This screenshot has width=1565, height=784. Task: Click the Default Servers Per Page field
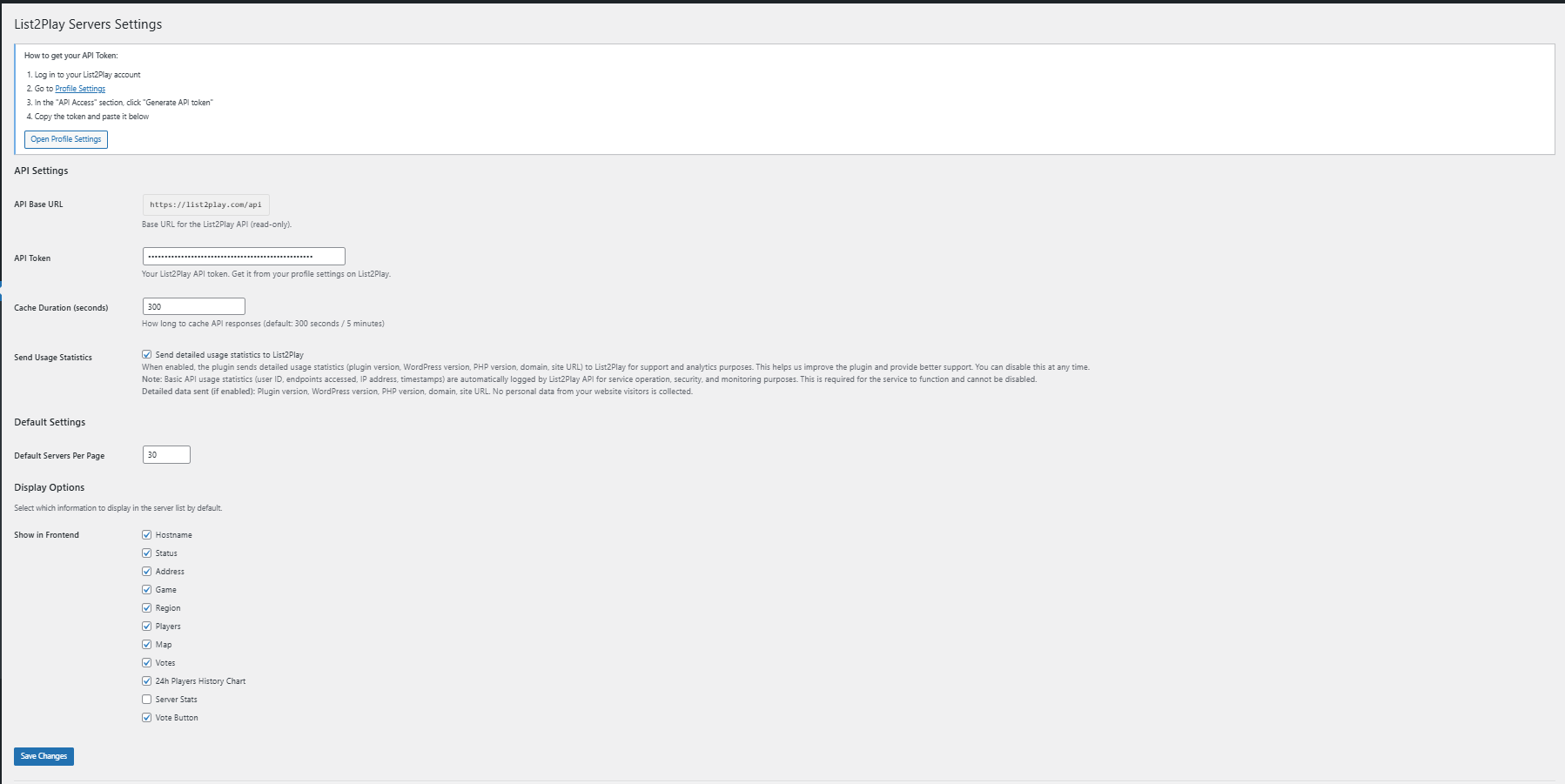click(166, 455)
